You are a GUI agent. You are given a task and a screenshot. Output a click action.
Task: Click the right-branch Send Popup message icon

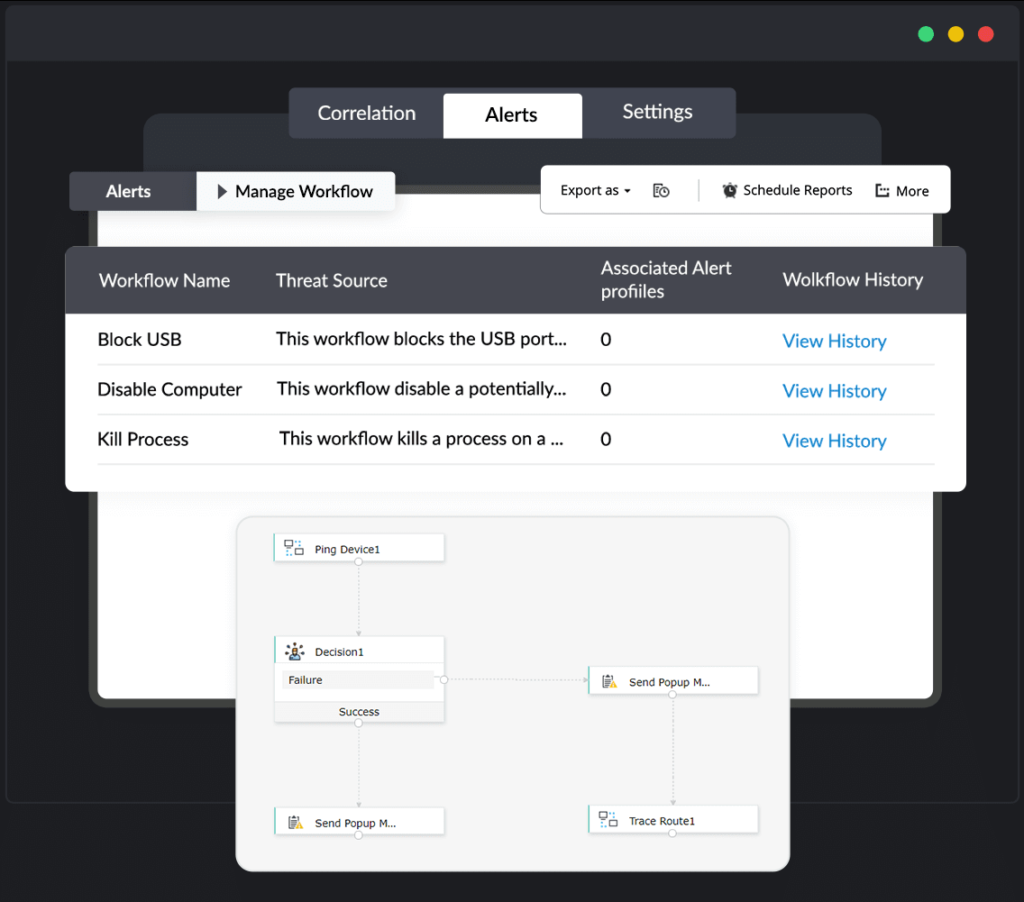[x=608, y=680]
